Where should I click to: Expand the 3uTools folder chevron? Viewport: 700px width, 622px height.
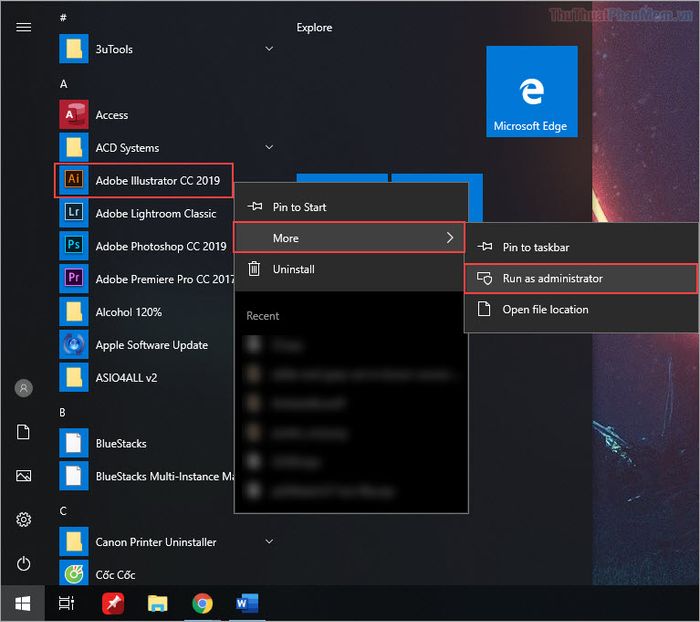[x=269, y=48]
